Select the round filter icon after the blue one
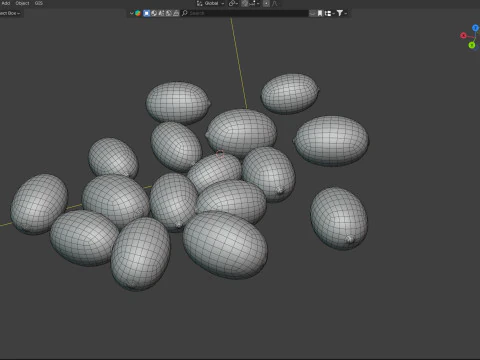The image size is (480, 360). 154,13
